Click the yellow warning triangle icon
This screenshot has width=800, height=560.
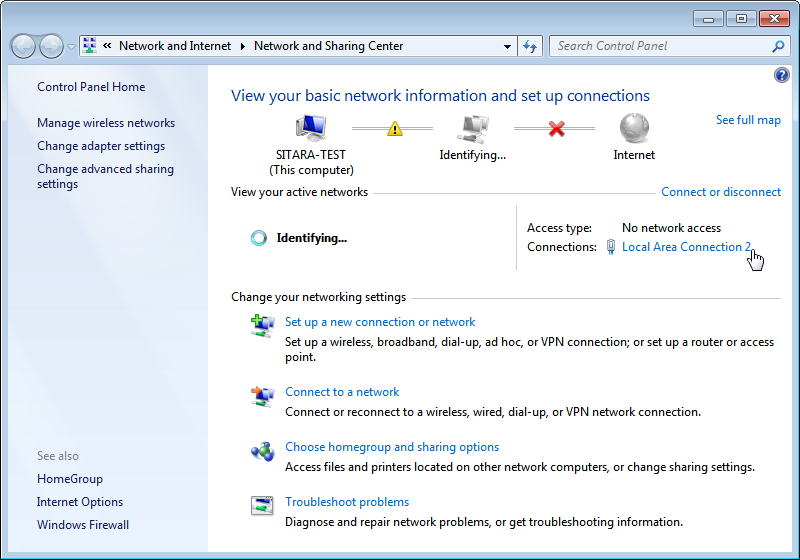point(395,129)
